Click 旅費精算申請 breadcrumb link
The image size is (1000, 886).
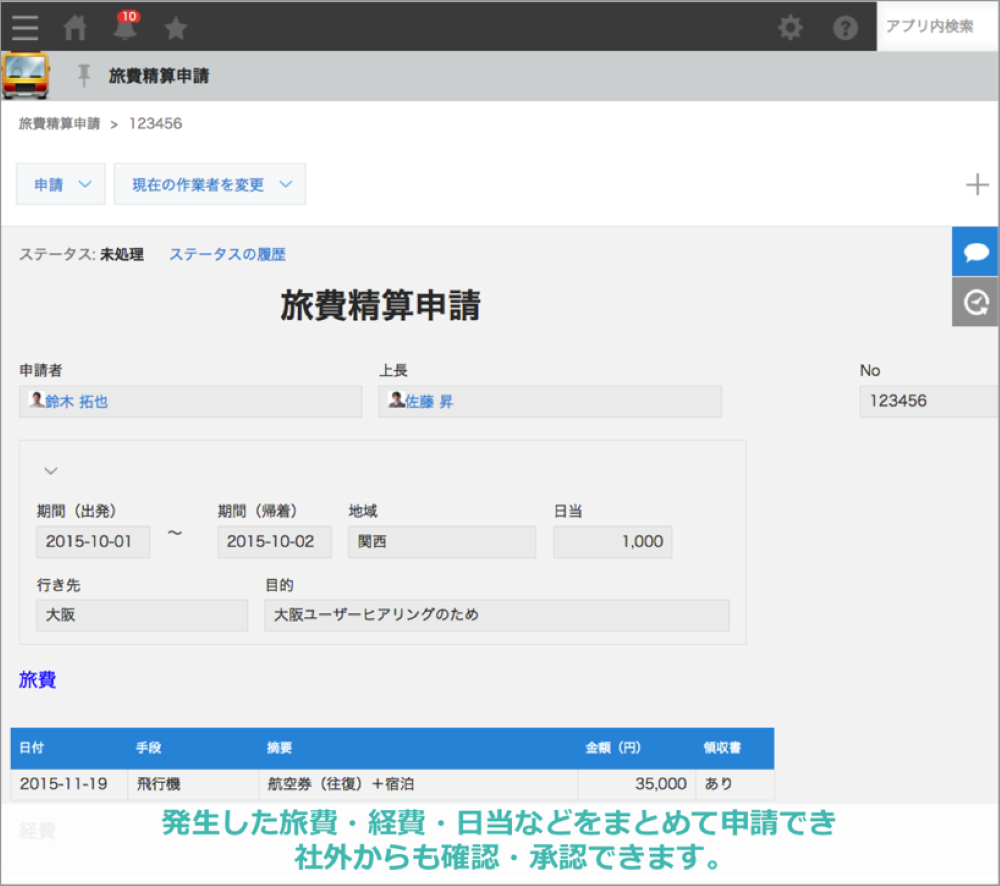coord(59,124)
